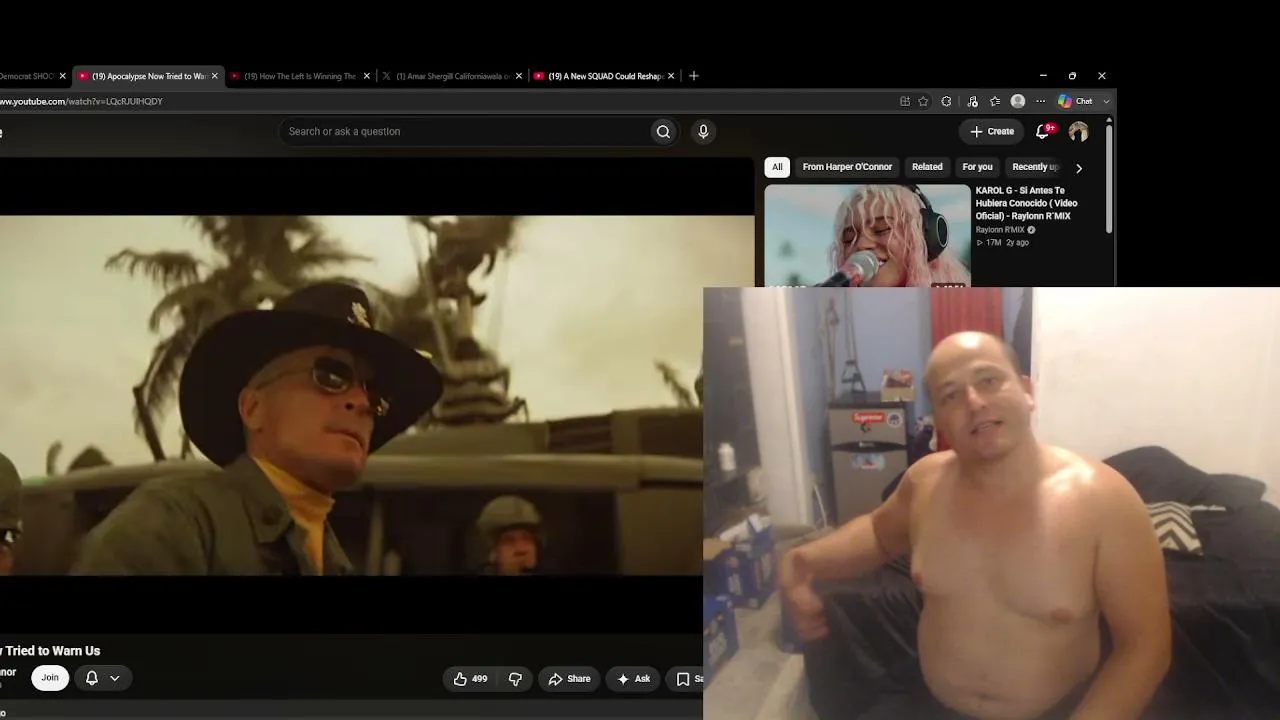The image size is (1280, 720).
Task: Select the Apocalypse Now Tried to Warn tab
Action: pyautogui.click(x=148, y=76)
